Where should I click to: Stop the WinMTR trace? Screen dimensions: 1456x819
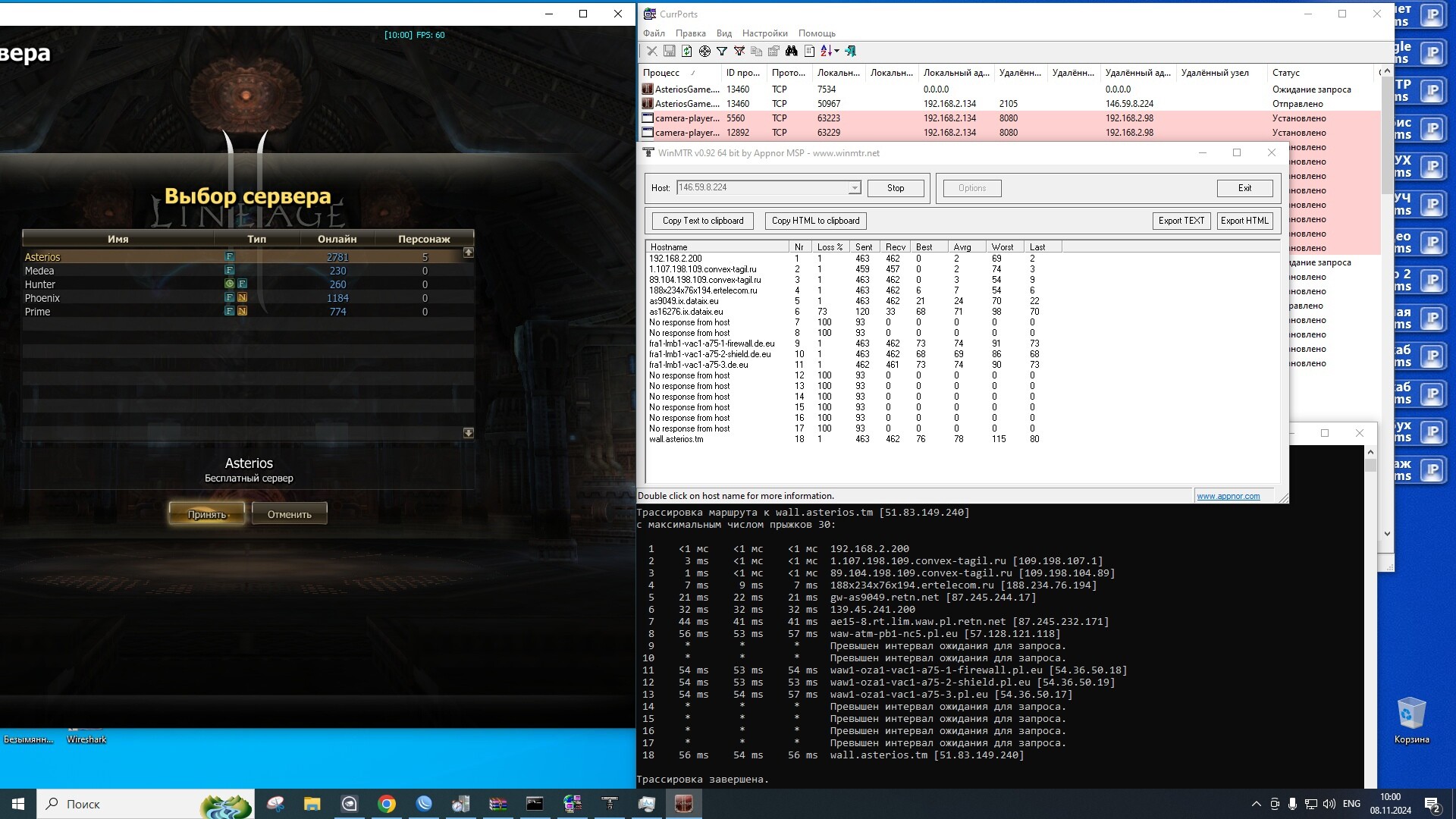tap(896, 188)
